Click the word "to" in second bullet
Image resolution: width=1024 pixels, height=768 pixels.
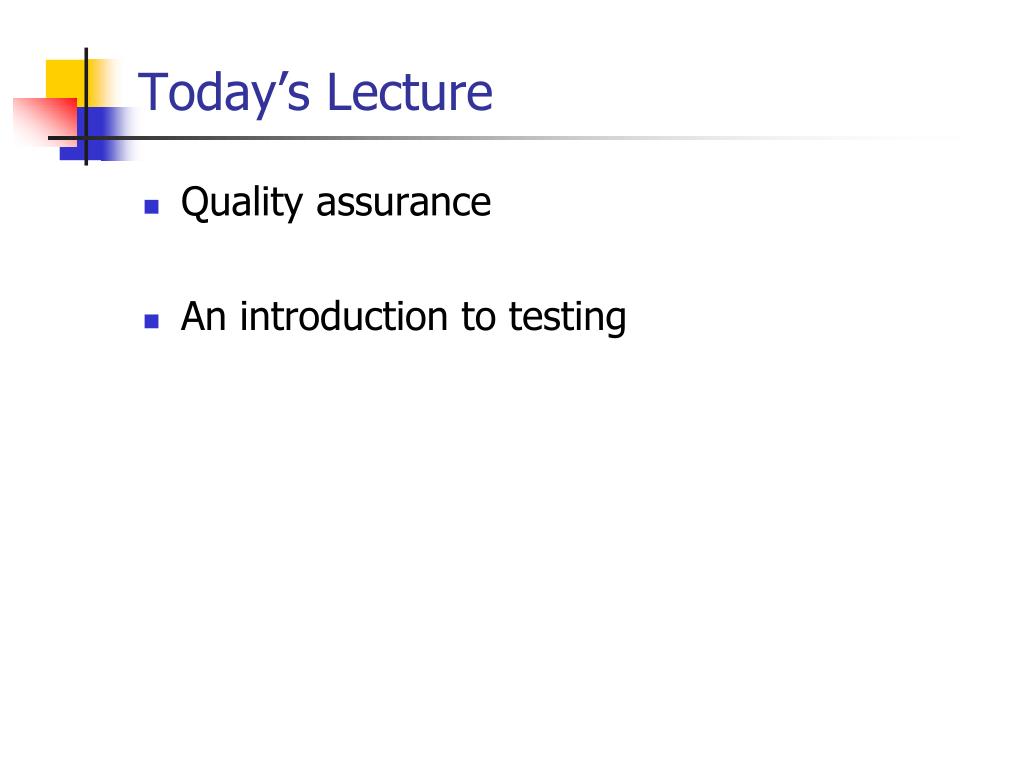tap(478, 317)
